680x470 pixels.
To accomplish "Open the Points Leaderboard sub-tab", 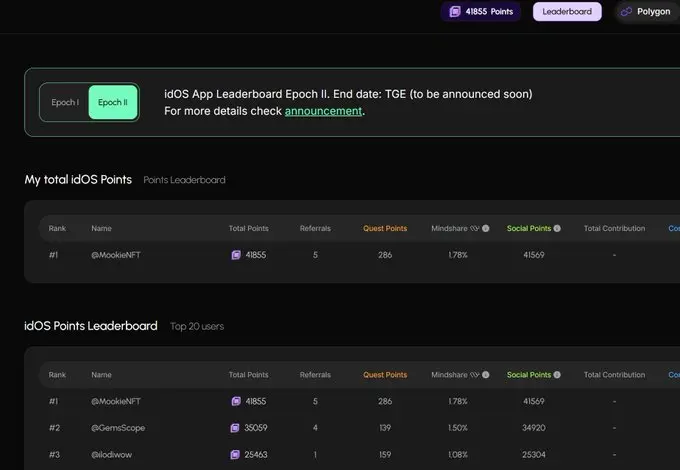I will [184, 180].
